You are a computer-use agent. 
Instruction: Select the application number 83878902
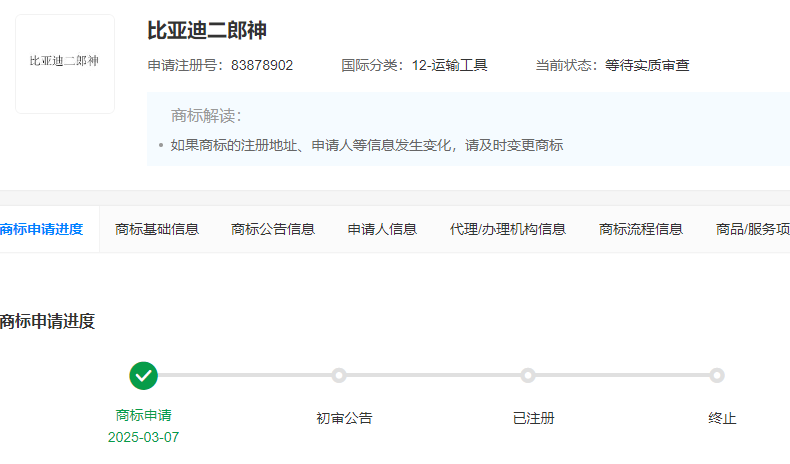click(x=262, y=65)
